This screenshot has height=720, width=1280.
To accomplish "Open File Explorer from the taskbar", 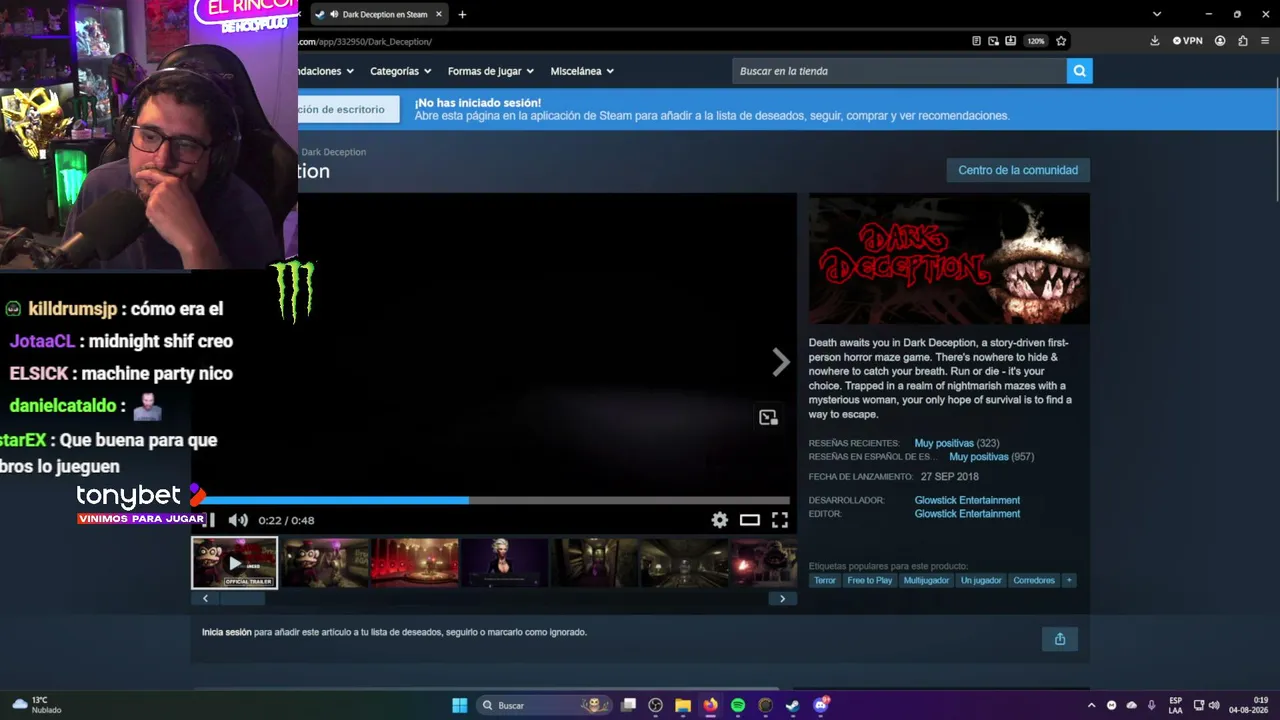I will pos(683,705).
